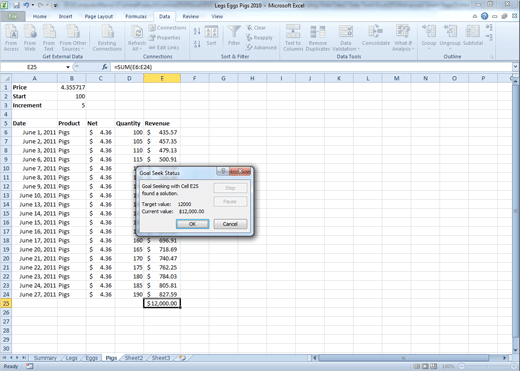
Task: Click Help button on Goal Seek dialog
Action: point(223,171)
